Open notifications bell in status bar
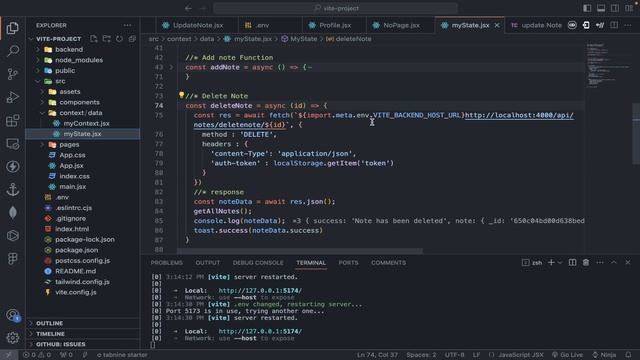This screenshot has width=640, height=360. point(628,355)
